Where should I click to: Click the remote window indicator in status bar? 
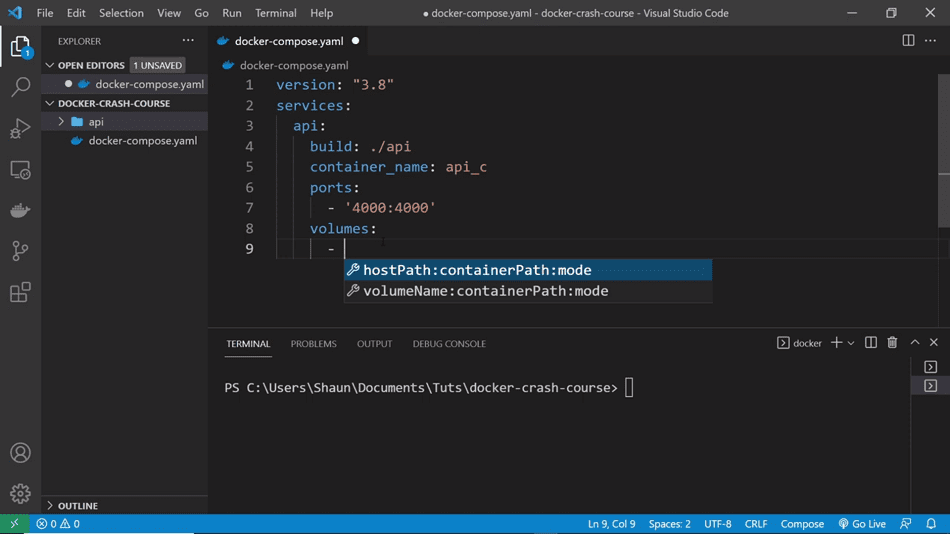(14, 524)
